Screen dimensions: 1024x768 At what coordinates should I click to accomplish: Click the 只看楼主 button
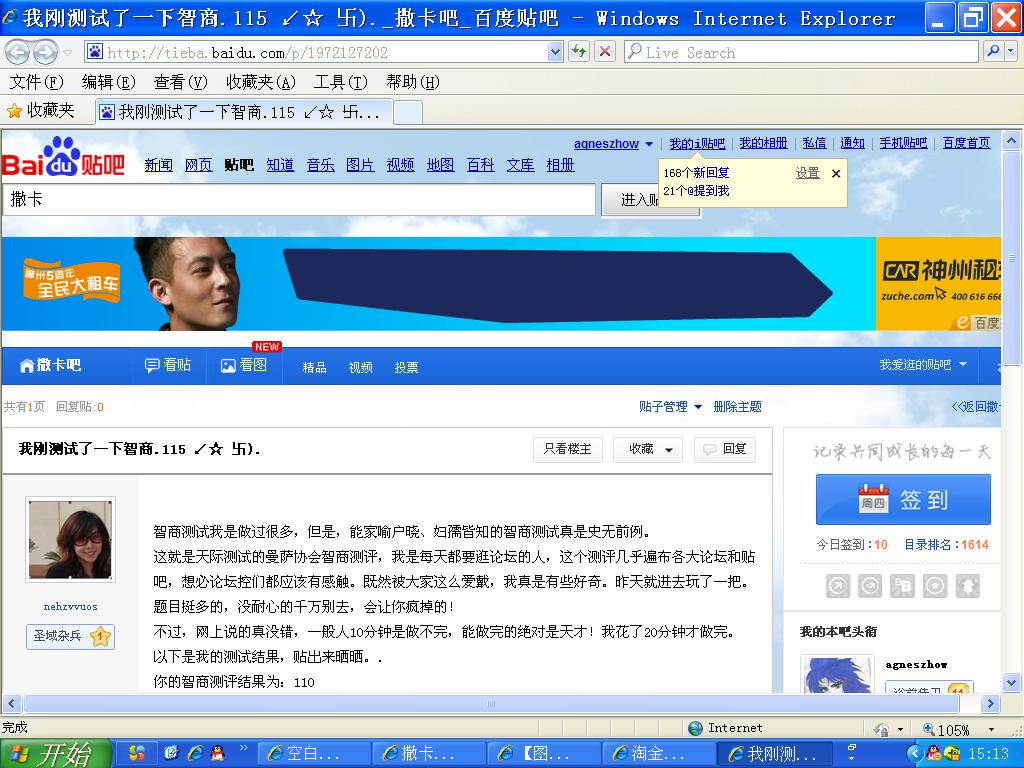(568, 449)
